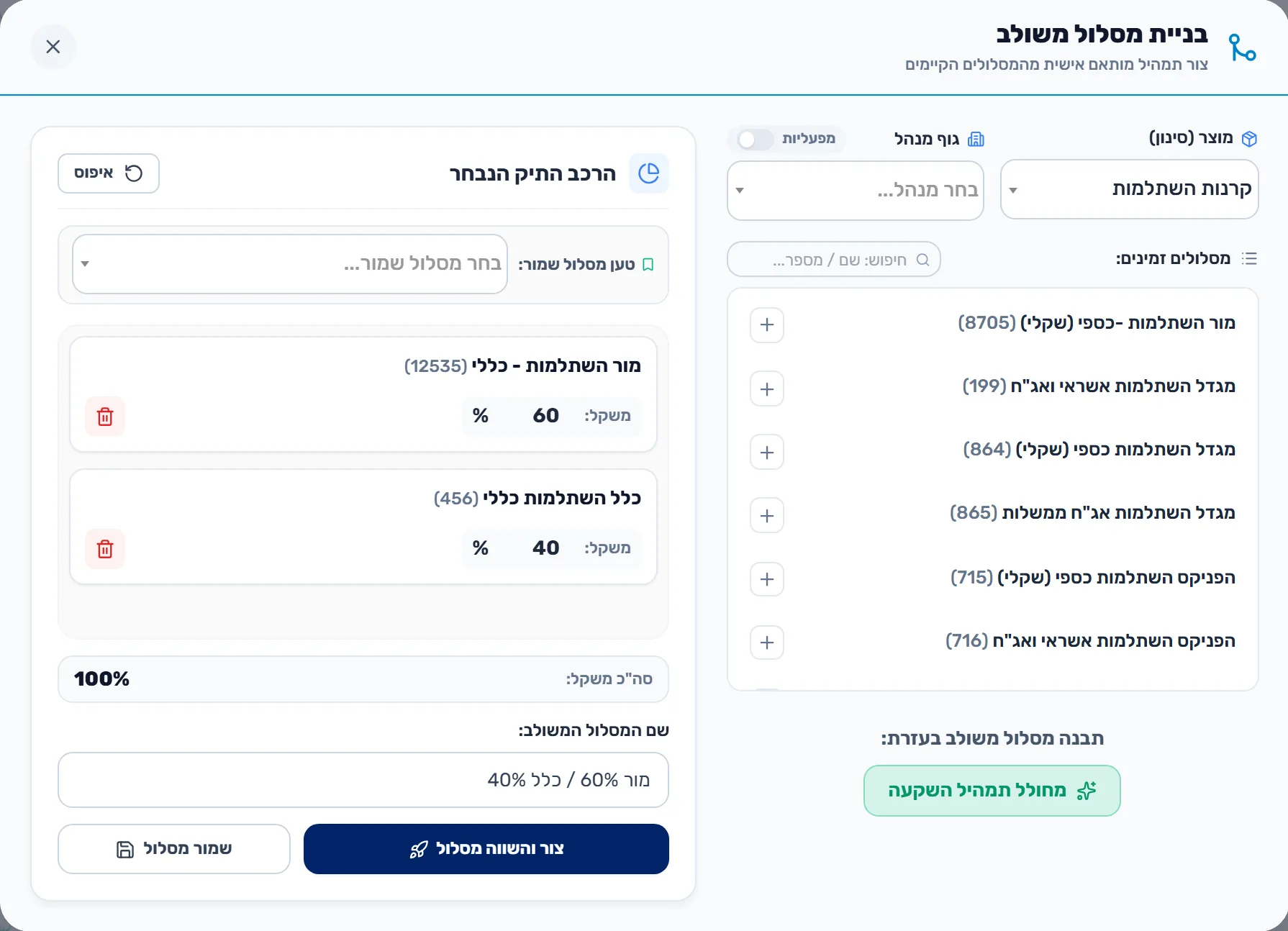The height and width of the screenshot is (931, 1288).
Task: Click the label תבנה מסלול משולב בעזרת:
Action: pyautogui.click(x=992, y=739)
